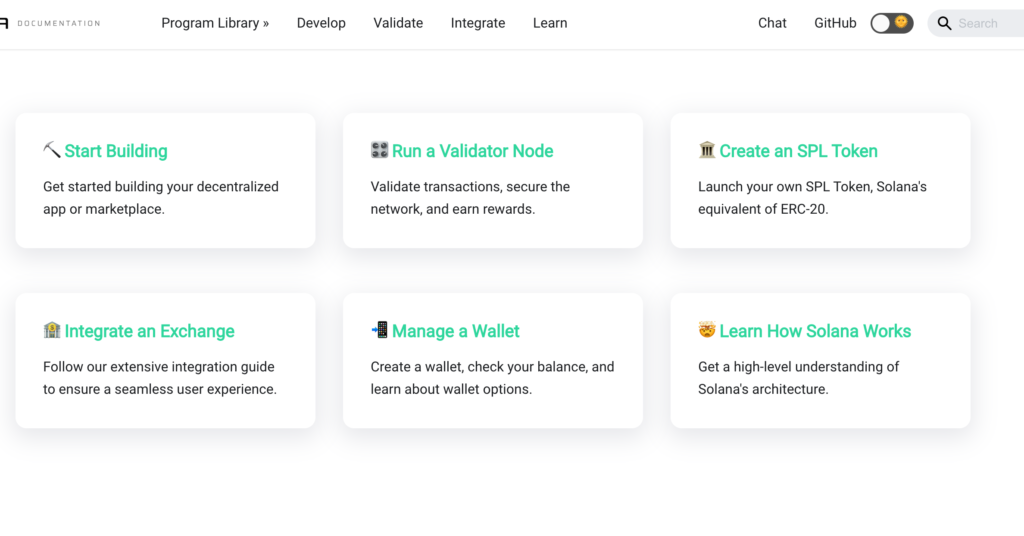
Task: Click text 'Follow our extensive integration guide to ensure a seamless user experience.'
Action: point(160,378)
